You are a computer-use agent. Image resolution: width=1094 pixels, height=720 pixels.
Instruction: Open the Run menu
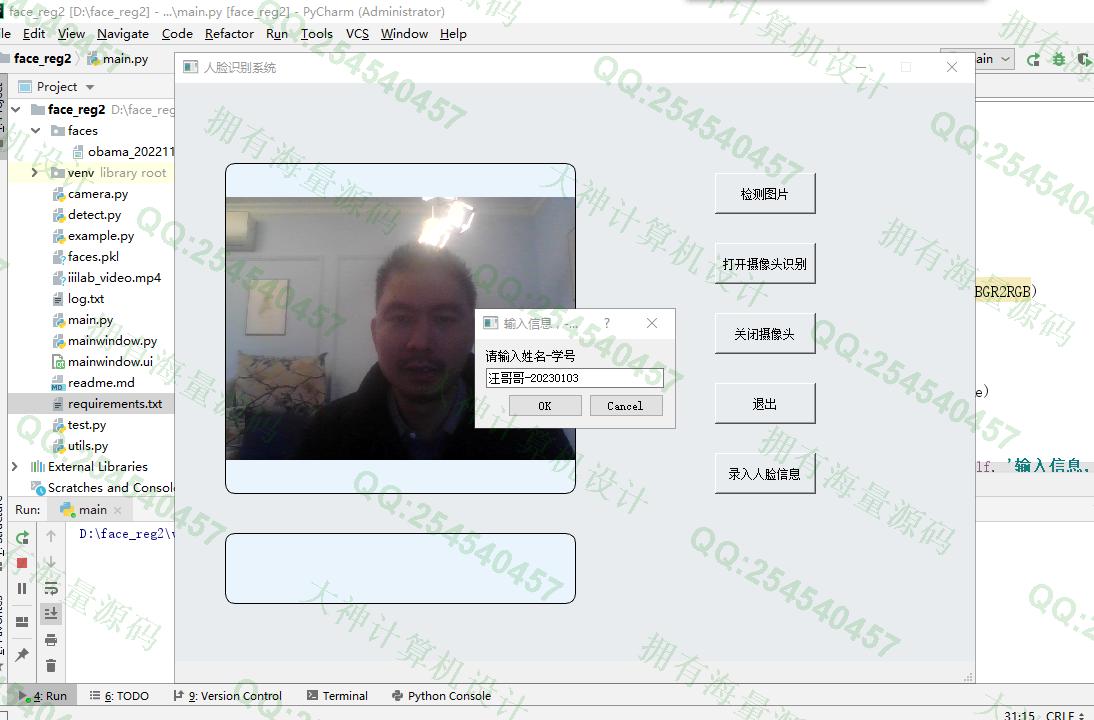pyautogui.click(x=277, y=33)
